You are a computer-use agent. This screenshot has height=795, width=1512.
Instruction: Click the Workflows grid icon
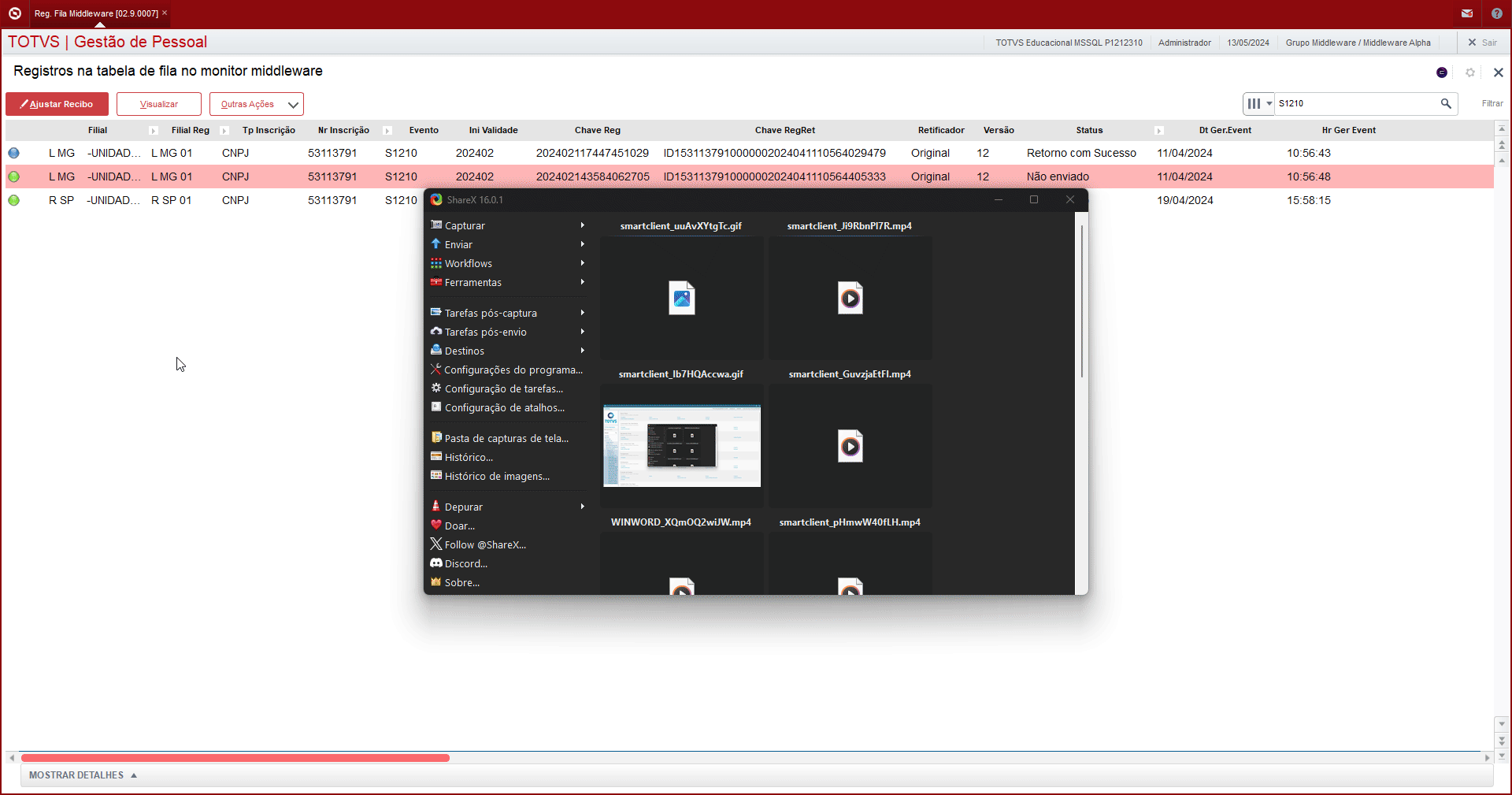click(435, 262)
